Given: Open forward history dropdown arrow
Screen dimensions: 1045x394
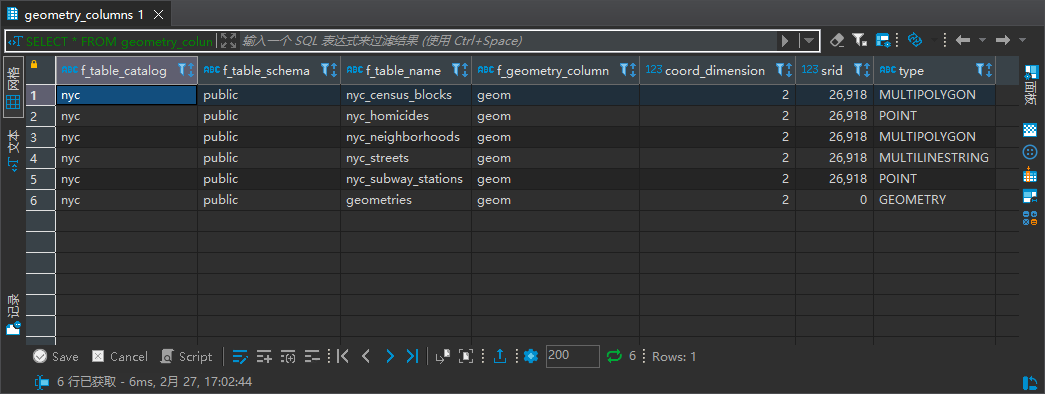Looking at the screenshot, I should 1022,41.
